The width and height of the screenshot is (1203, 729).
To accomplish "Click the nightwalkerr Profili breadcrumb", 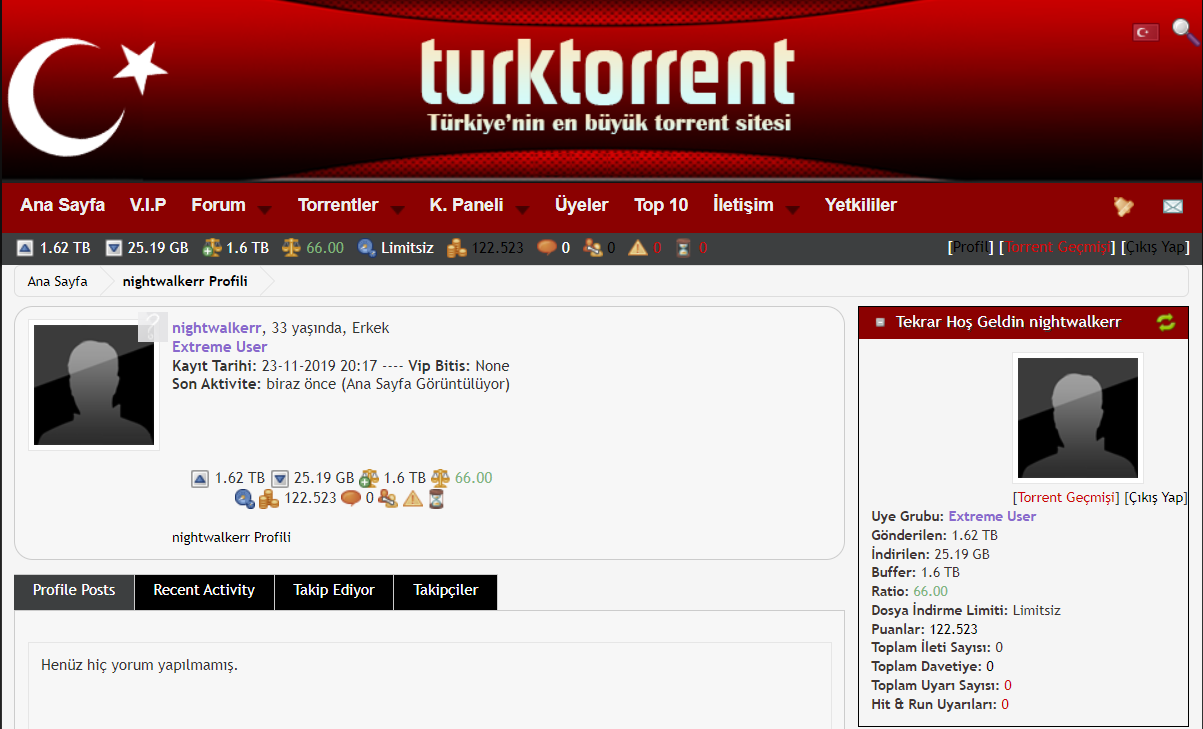I will [x=184, y=281].
